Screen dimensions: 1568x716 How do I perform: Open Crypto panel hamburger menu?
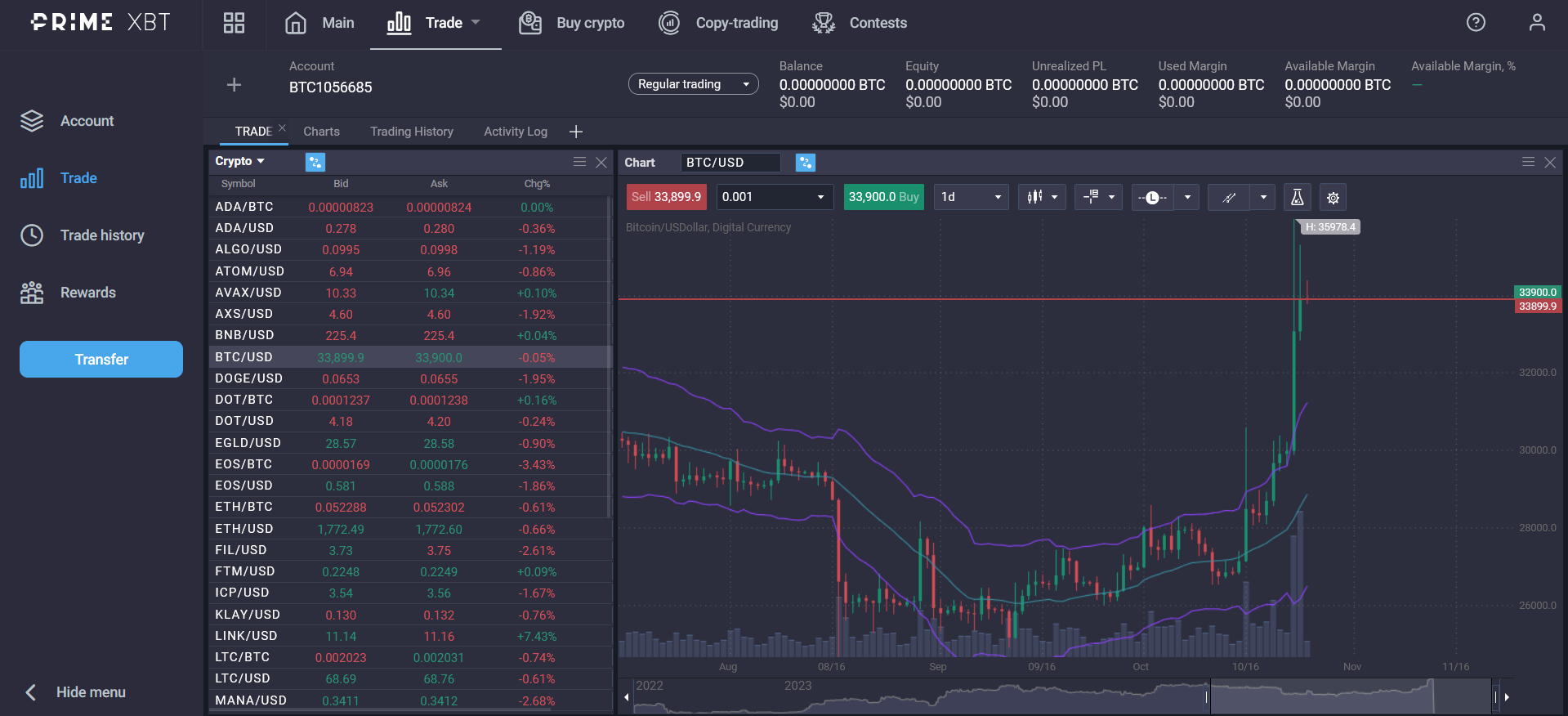click(579, 162)
